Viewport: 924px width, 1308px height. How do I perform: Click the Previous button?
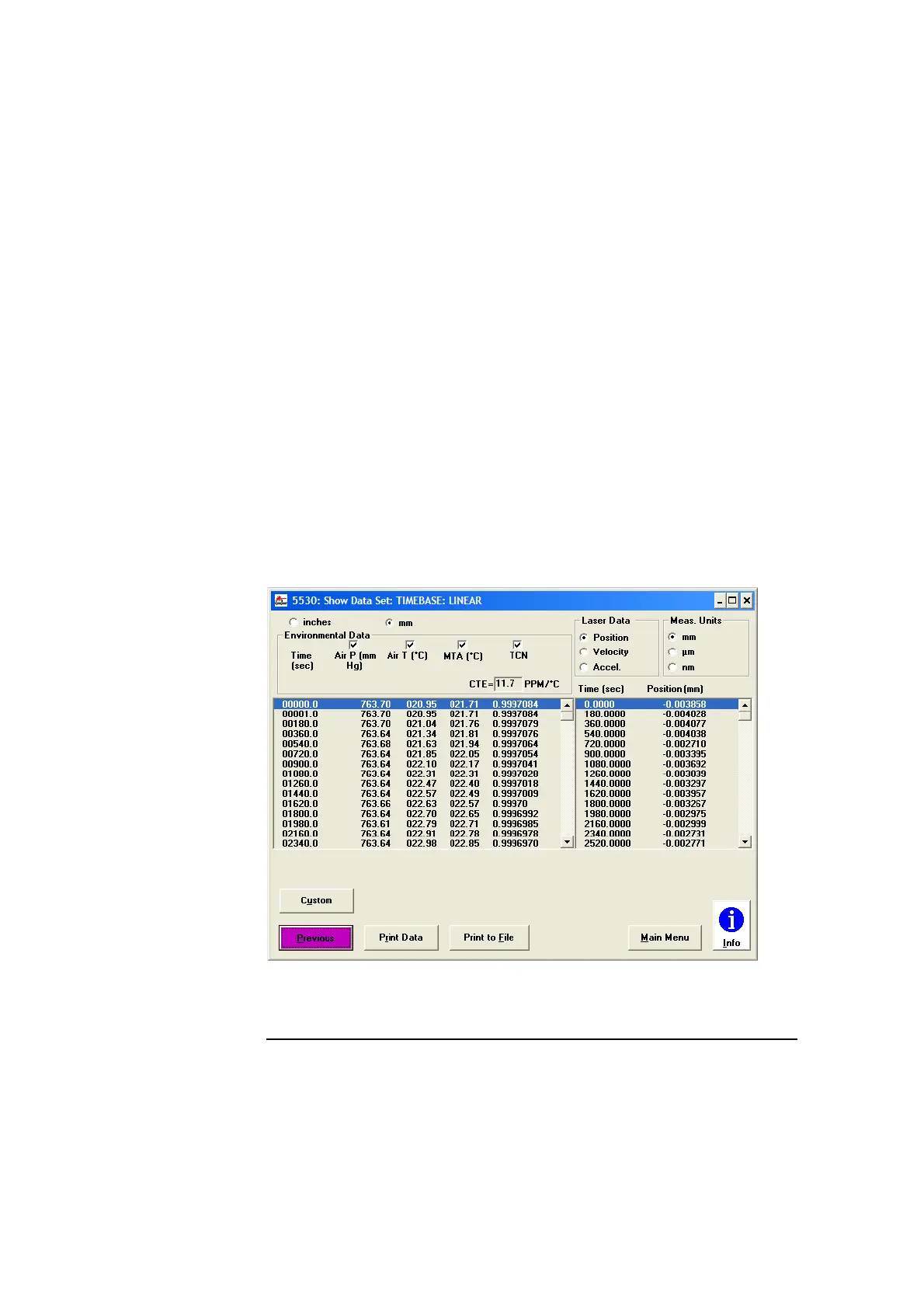click(316, 938)
